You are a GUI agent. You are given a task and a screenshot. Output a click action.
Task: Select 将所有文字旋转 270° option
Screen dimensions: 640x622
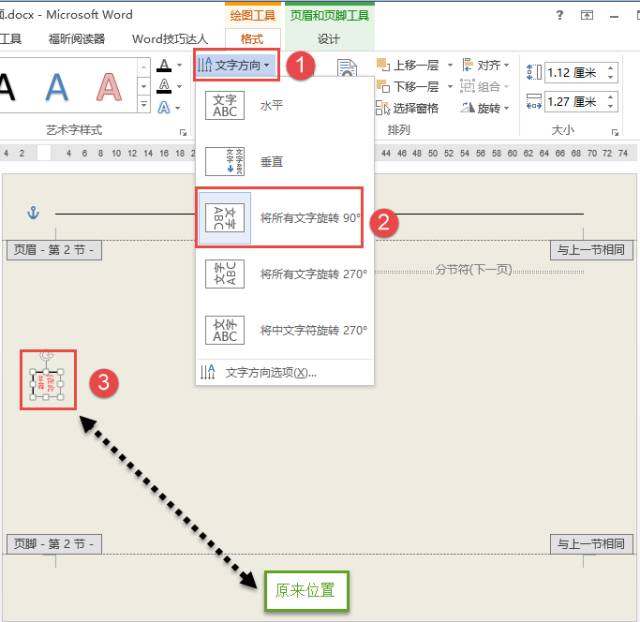(x=284, y=274)
